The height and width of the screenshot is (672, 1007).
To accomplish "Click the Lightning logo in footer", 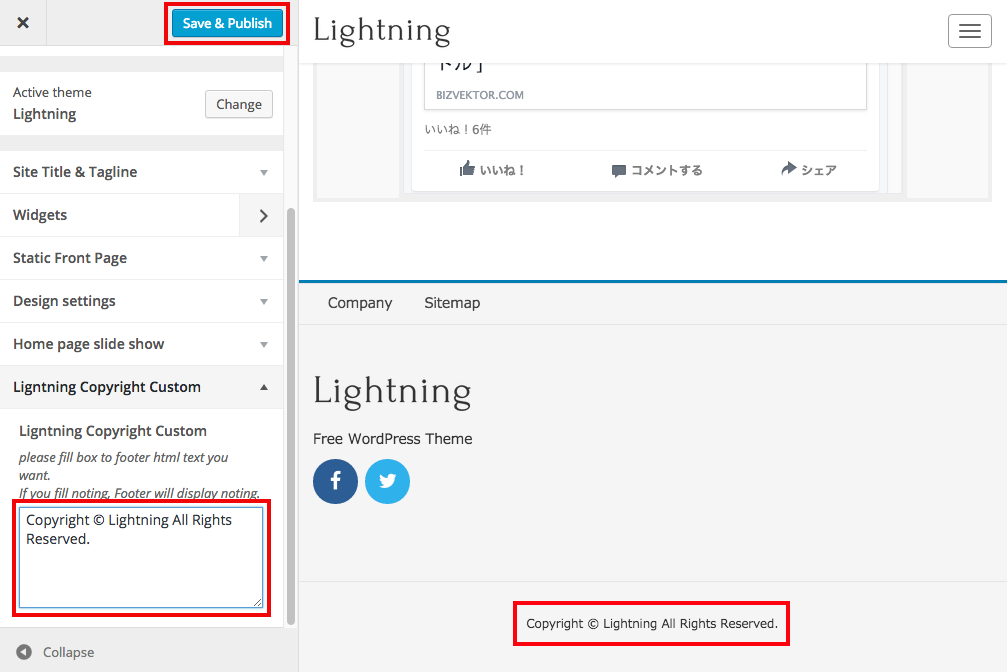I will pos(392,392).
